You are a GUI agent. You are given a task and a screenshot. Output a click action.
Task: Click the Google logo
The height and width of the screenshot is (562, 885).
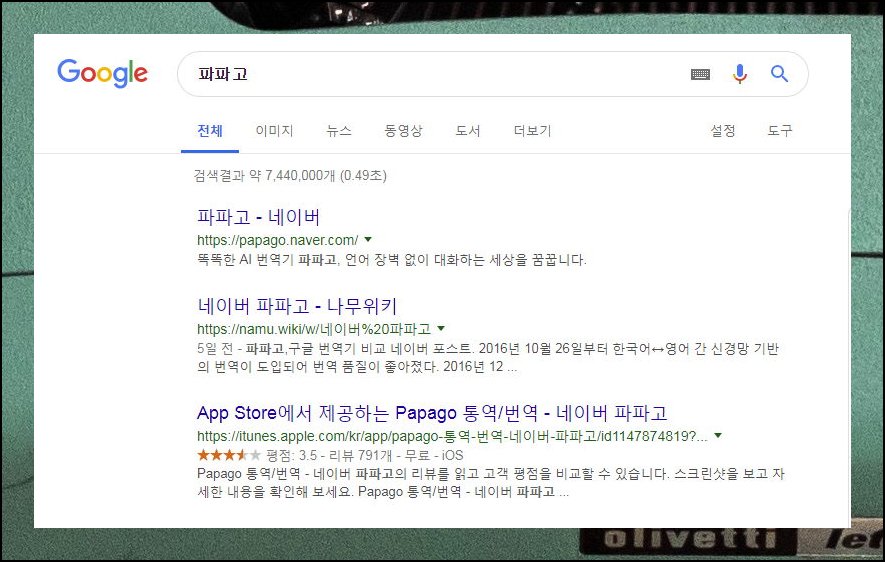102,73
